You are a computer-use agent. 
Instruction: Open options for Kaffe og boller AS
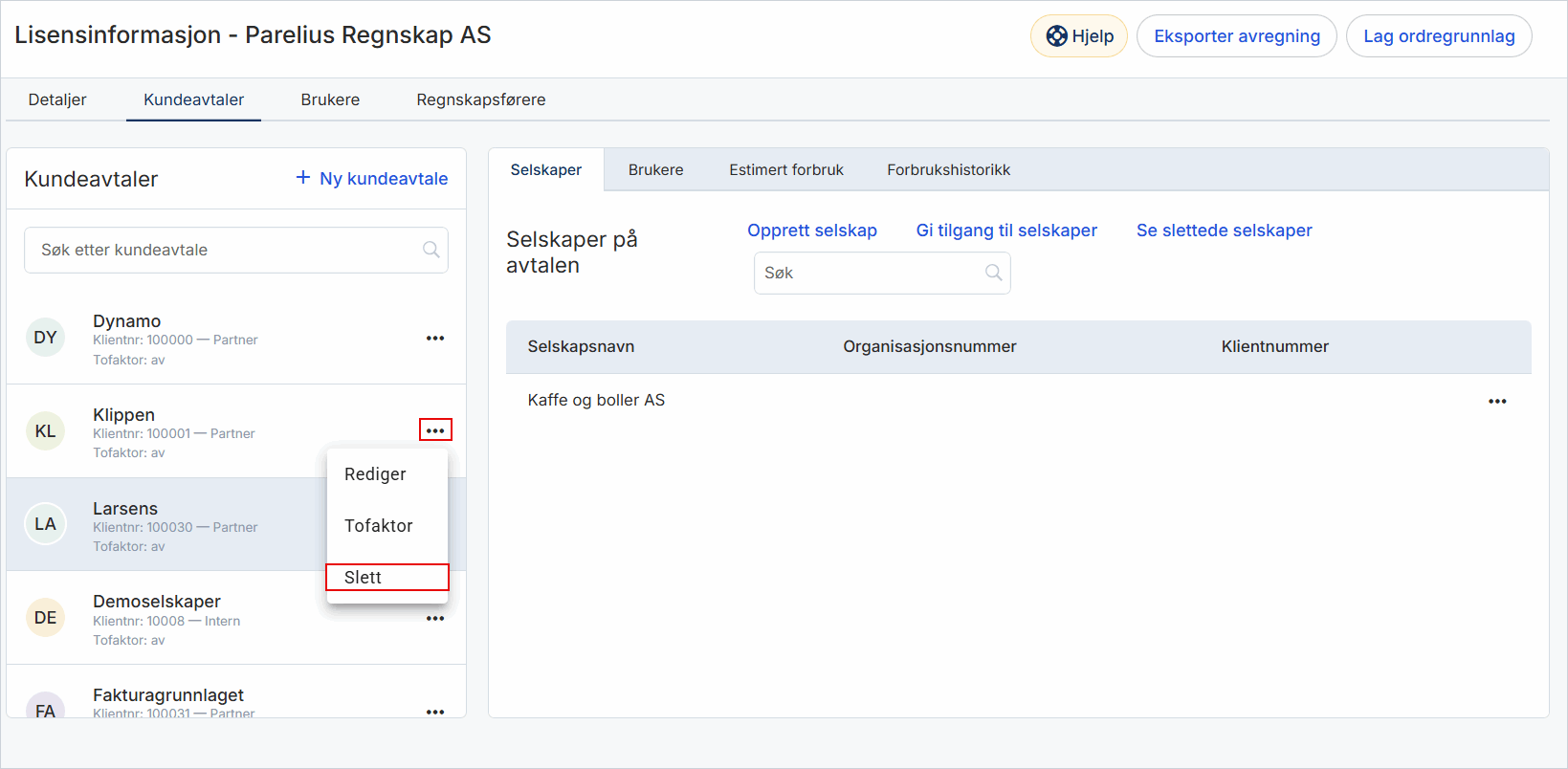(x=1497, y=402)
